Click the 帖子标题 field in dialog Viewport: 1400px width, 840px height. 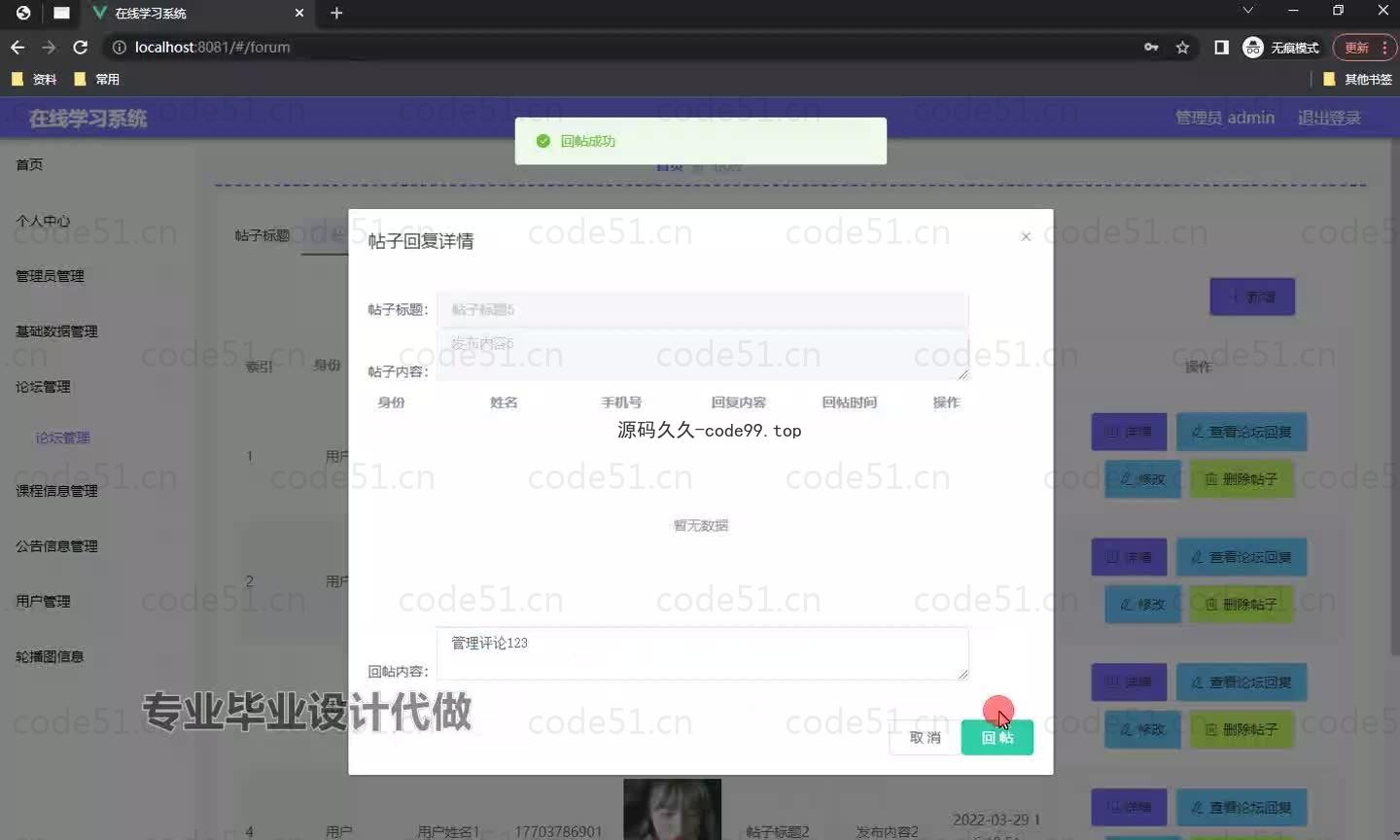coord(702,309)
